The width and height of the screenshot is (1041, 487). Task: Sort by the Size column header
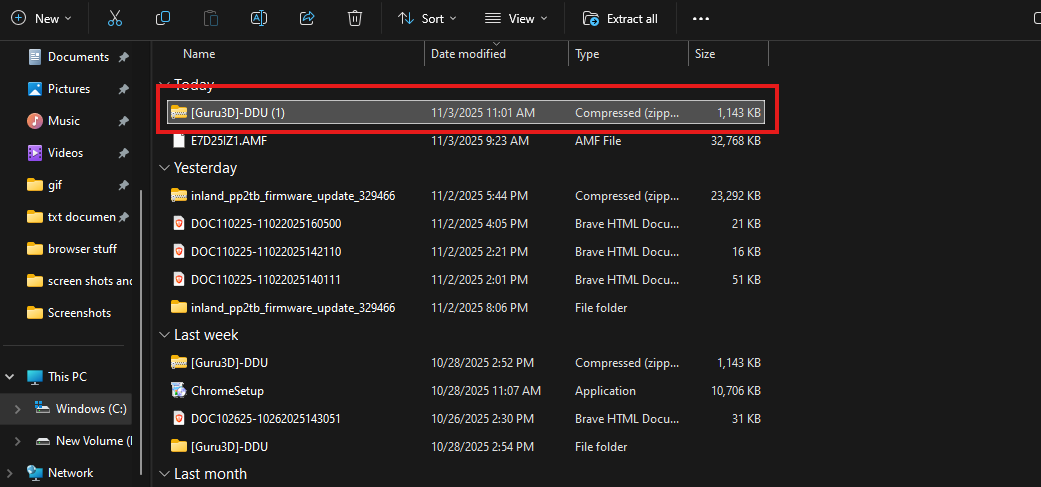point(705,54)
